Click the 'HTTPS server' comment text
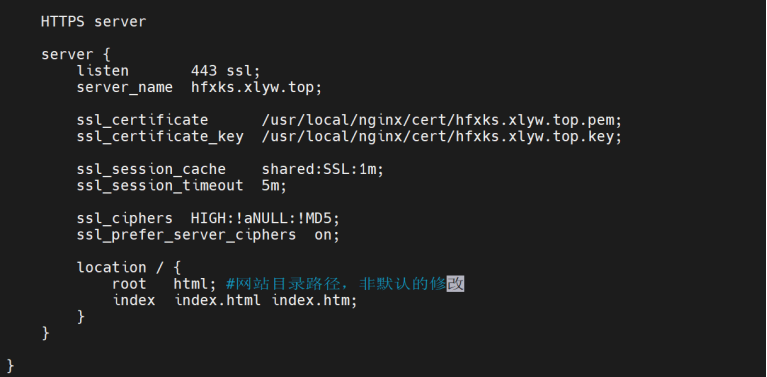The width and height of the screenshot is (767, 377). click(93, 22)
